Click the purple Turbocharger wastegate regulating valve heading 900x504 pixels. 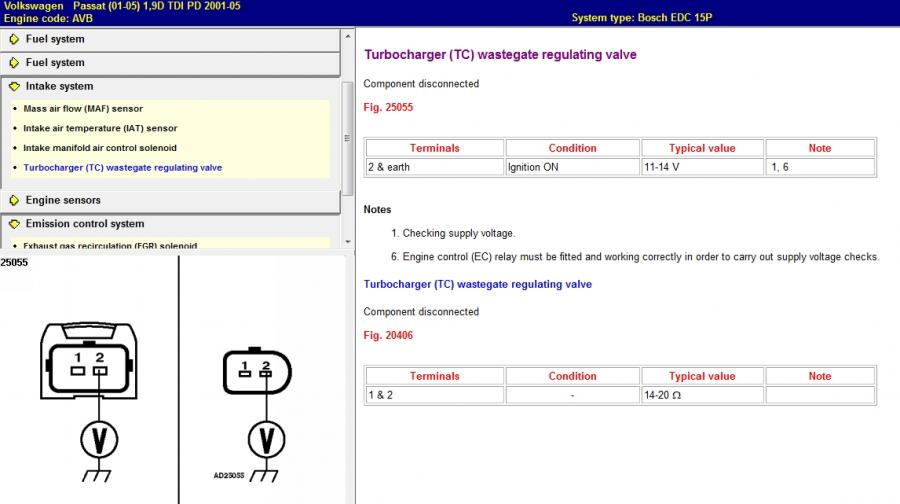pos(500,55)
